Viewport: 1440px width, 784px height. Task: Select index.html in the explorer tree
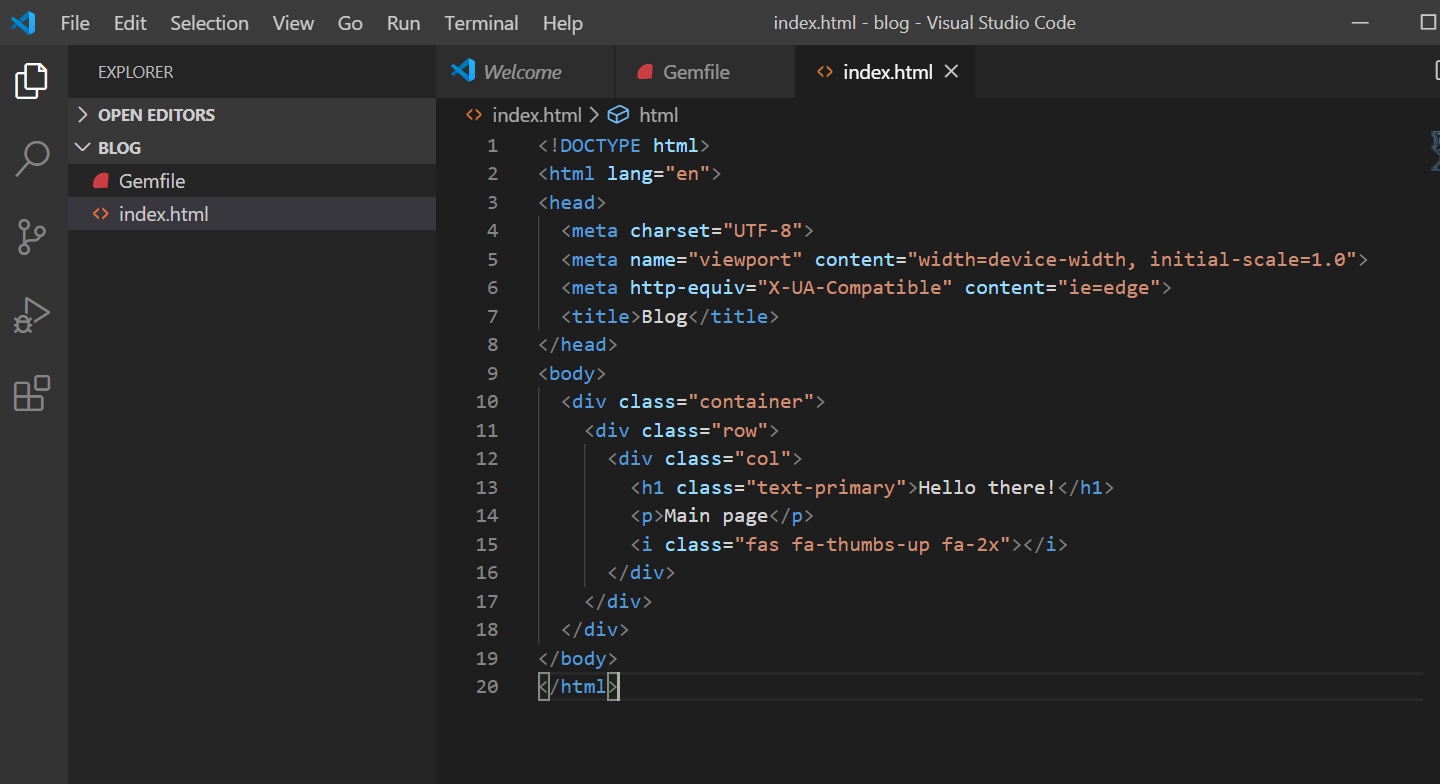click(x=252, y=214)
